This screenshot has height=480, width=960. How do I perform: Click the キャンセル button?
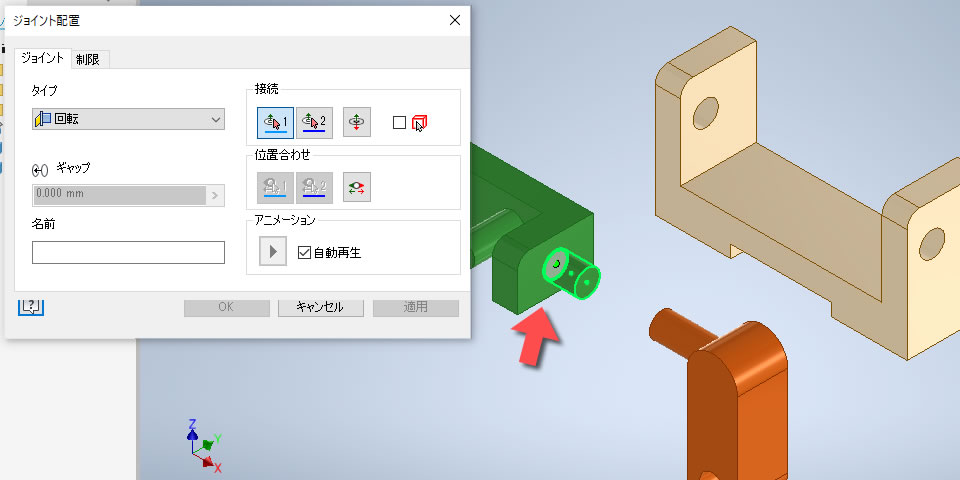point(321,307)
